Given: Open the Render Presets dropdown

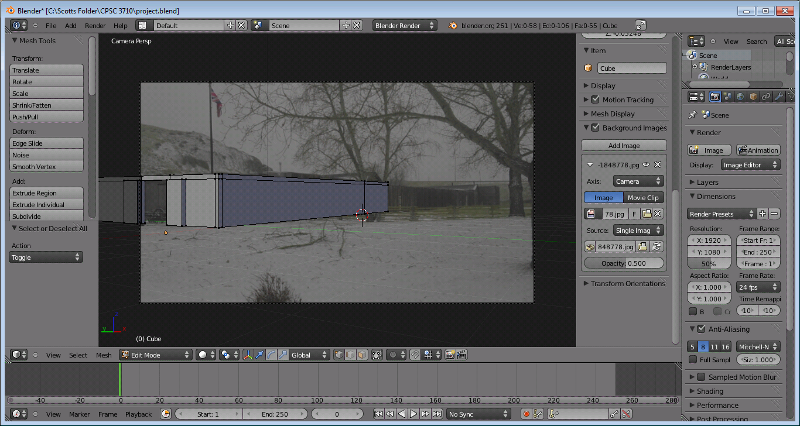Looking at the screenshot, I should 721,214.
